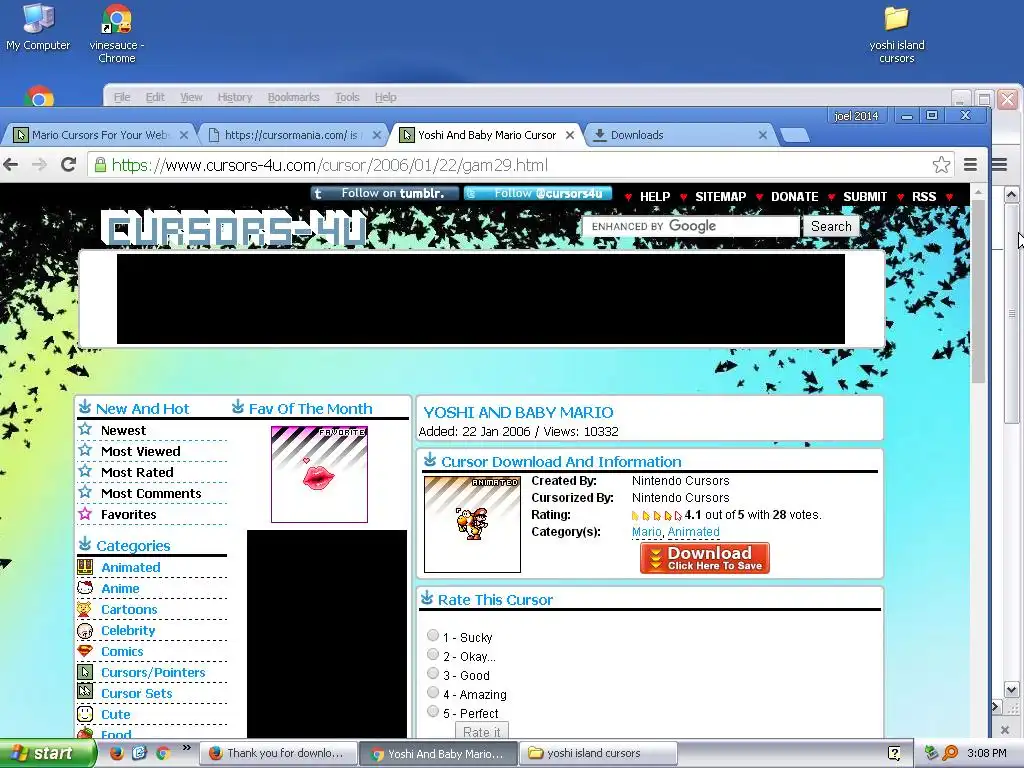
Task: Close the Downloads tab
Action: pos(763,135)
